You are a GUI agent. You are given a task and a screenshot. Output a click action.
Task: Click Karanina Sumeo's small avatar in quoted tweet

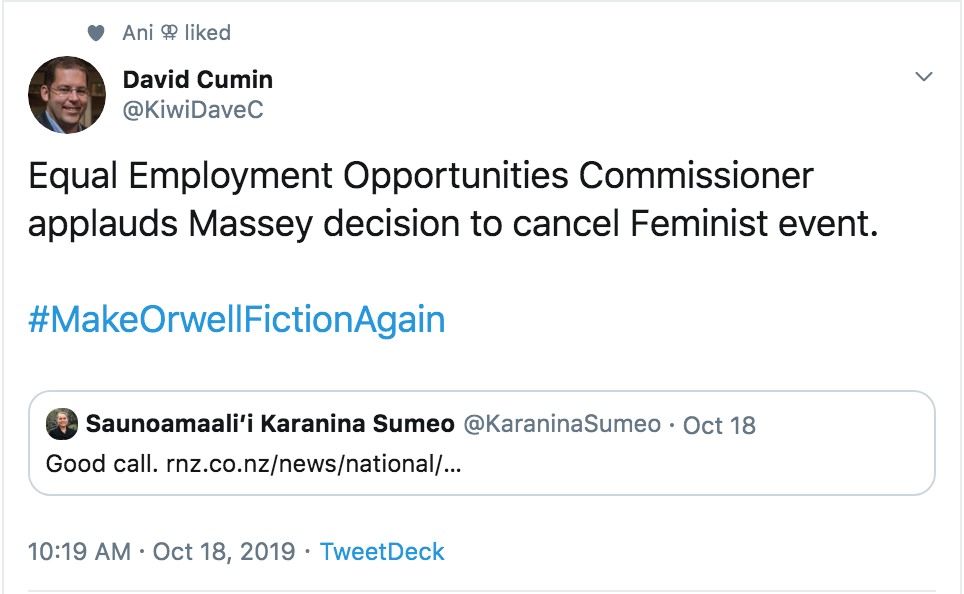pyautogui.click(x=62, y=424)
